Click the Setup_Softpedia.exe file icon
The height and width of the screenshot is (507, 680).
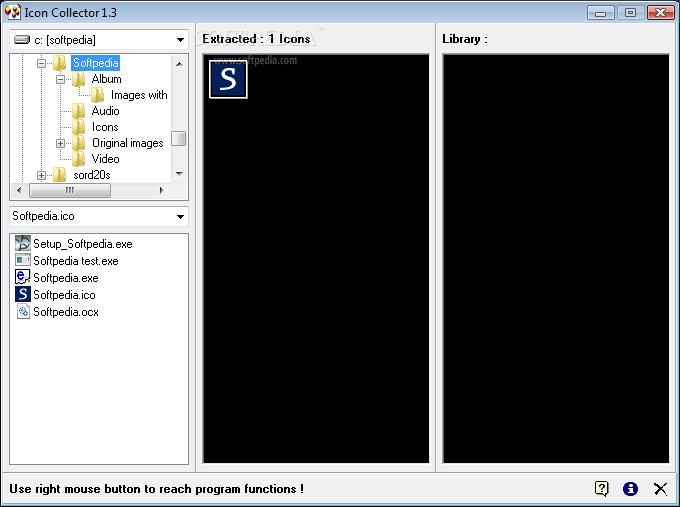coord(23,243)
